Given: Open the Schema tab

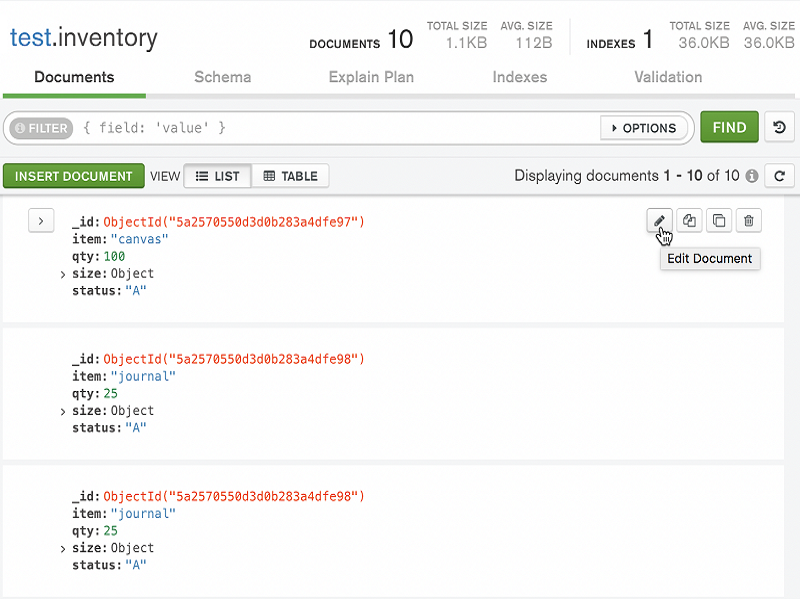Looking at the screenshot, I should pos(222,77).
